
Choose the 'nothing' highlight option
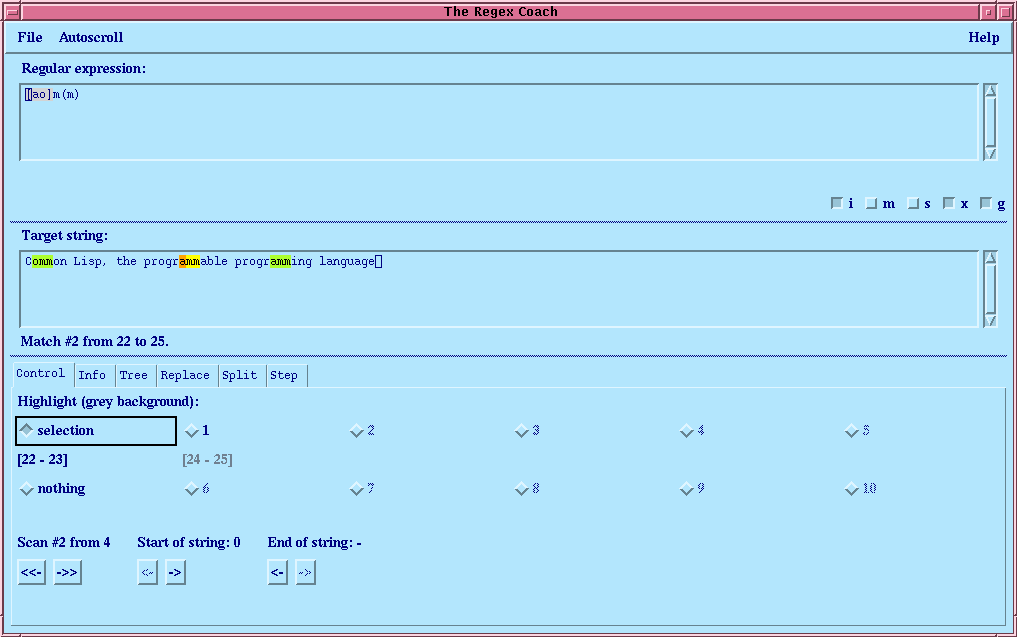click(x=27, y=489)
